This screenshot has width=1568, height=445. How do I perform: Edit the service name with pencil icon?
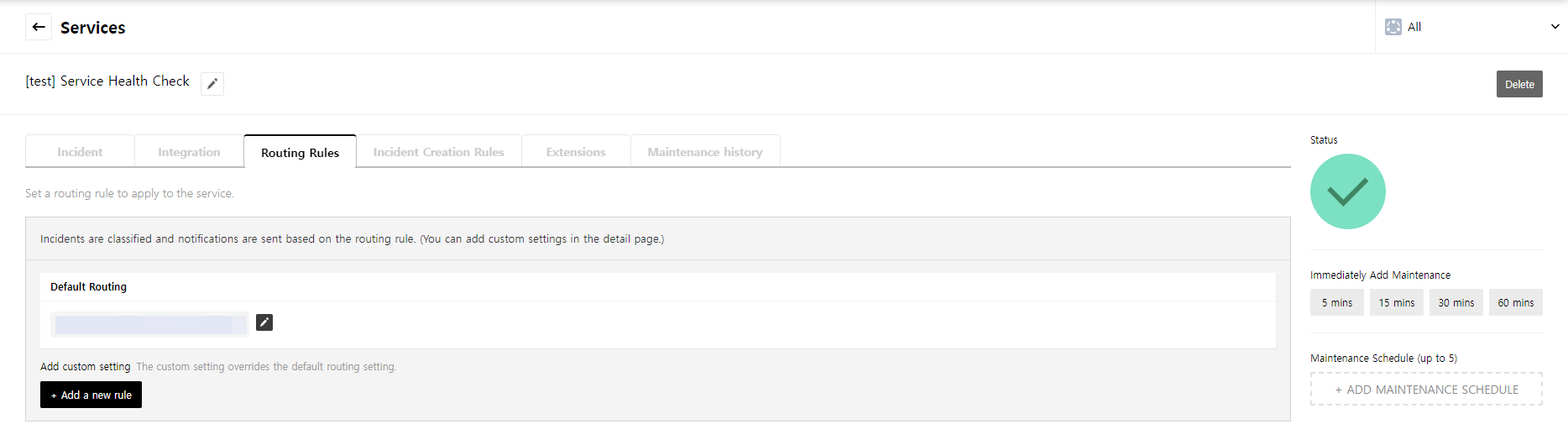tap(212, 83)
